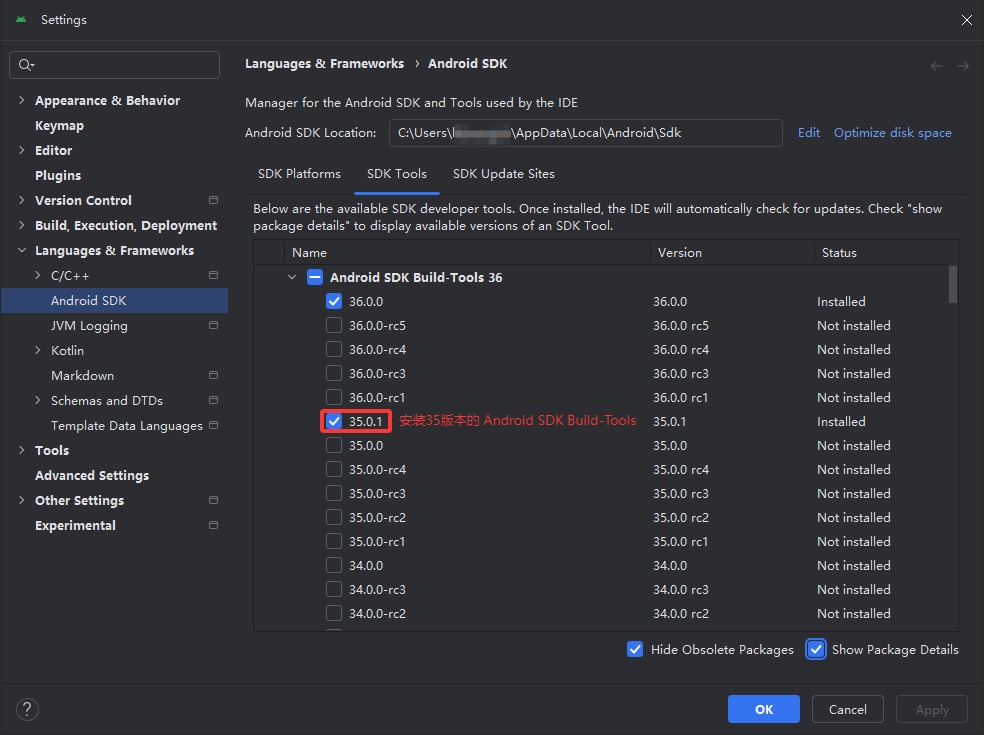Image resolution: width=984 pixels, height=735 pixels.
Task: Open Advanced Settings page
Action: point(92,475)
